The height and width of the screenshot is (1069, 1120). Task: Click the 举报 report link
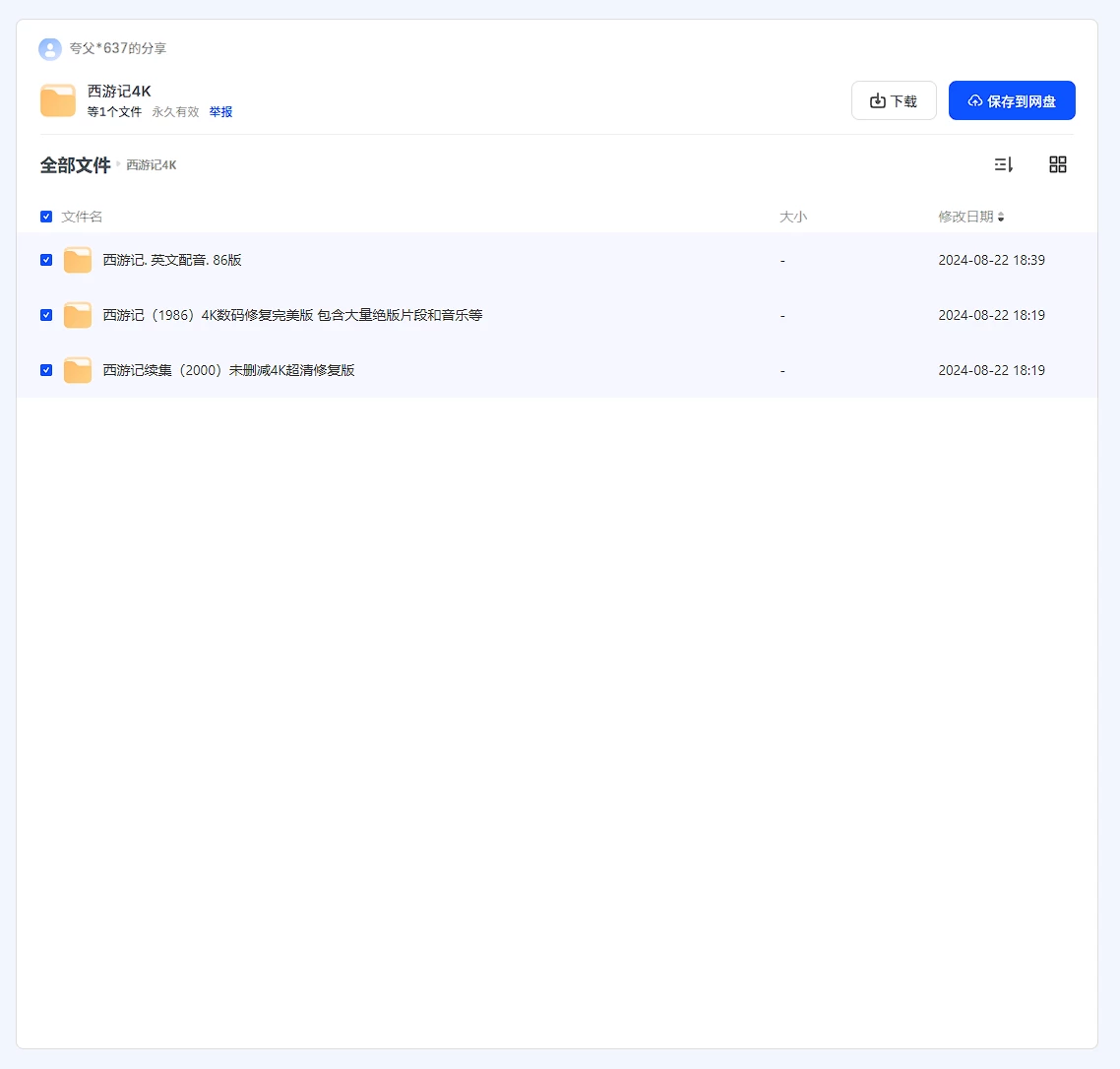pos(220,112)
